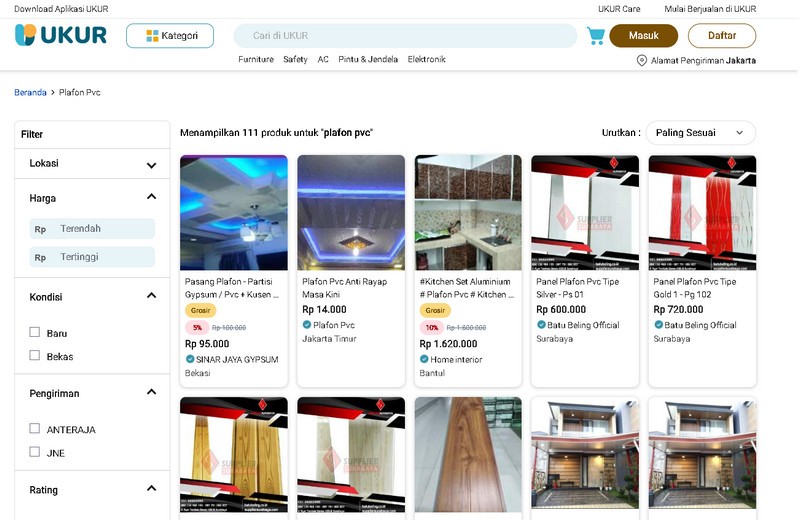
Task: Open Panel Plafon Pvc Tipe Gold image
Action: pyautogui.click(x=703, y=213)
